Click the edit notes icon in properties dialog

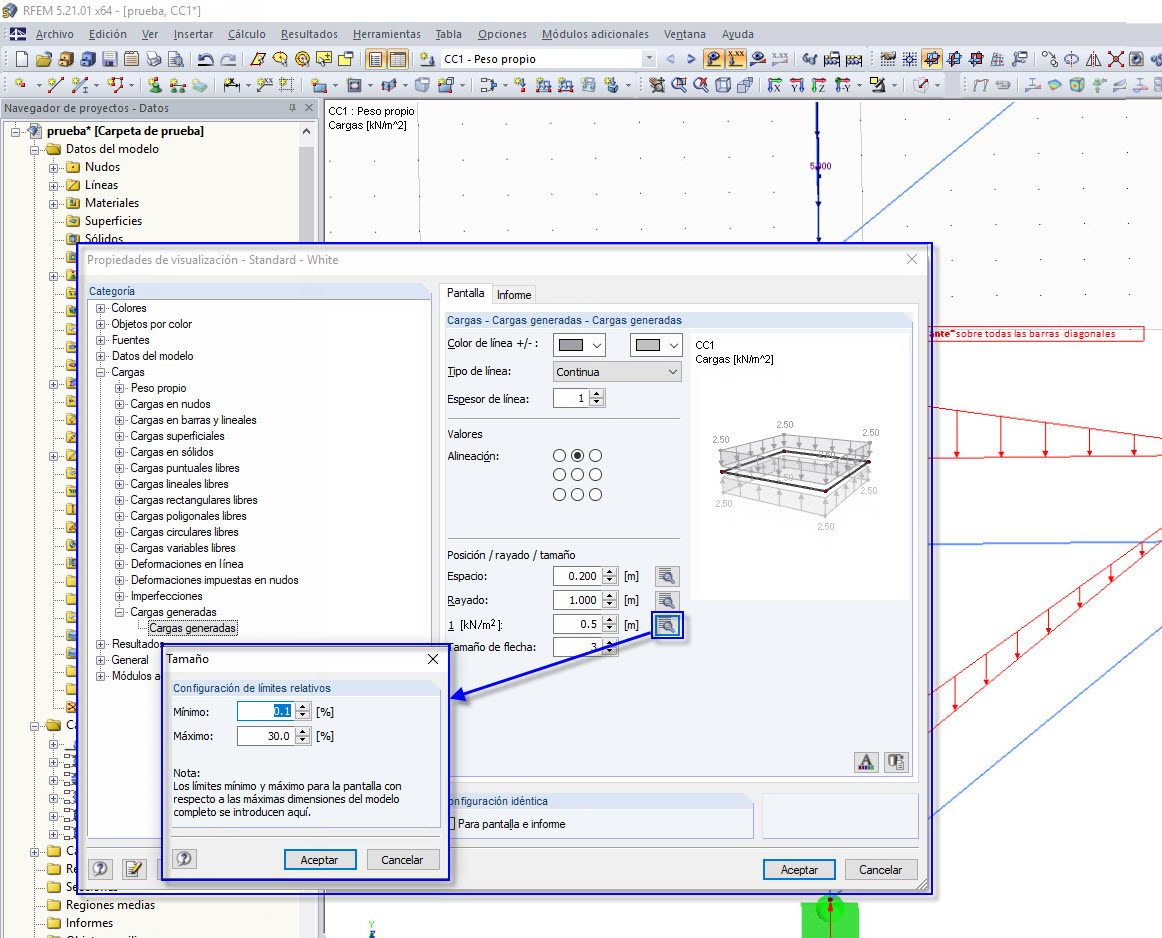click(x=133, y=869)
